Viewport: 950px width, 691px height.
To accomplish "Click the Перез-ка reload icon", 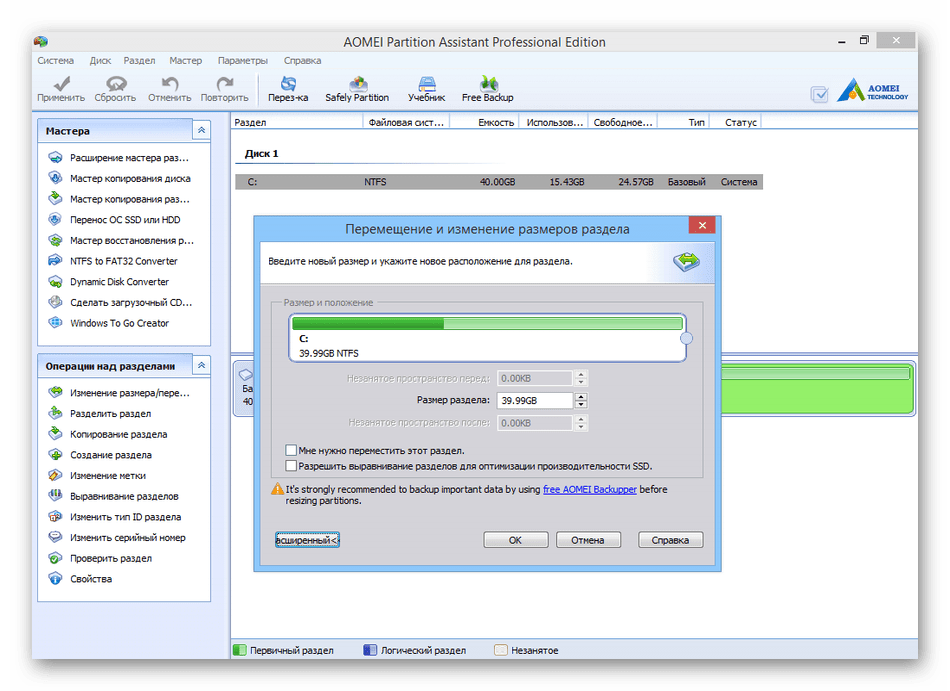I will [288, 83].
